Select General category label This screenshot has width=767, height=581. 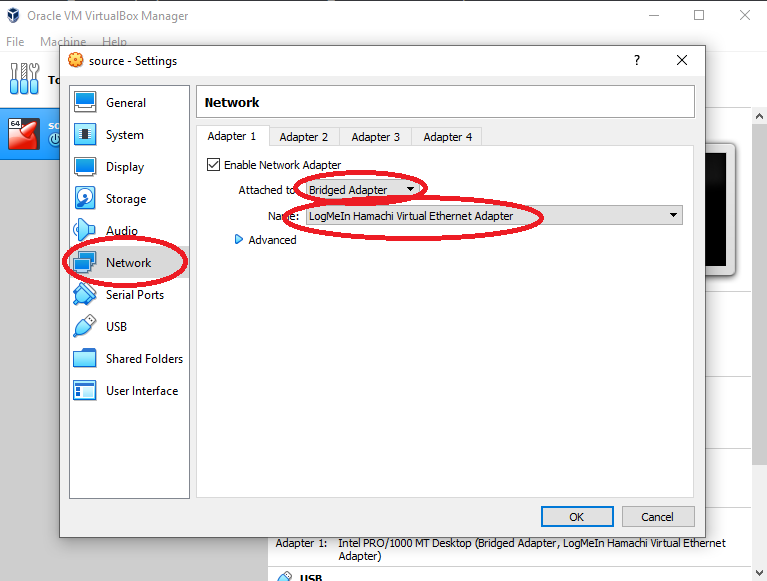(126, 103)
